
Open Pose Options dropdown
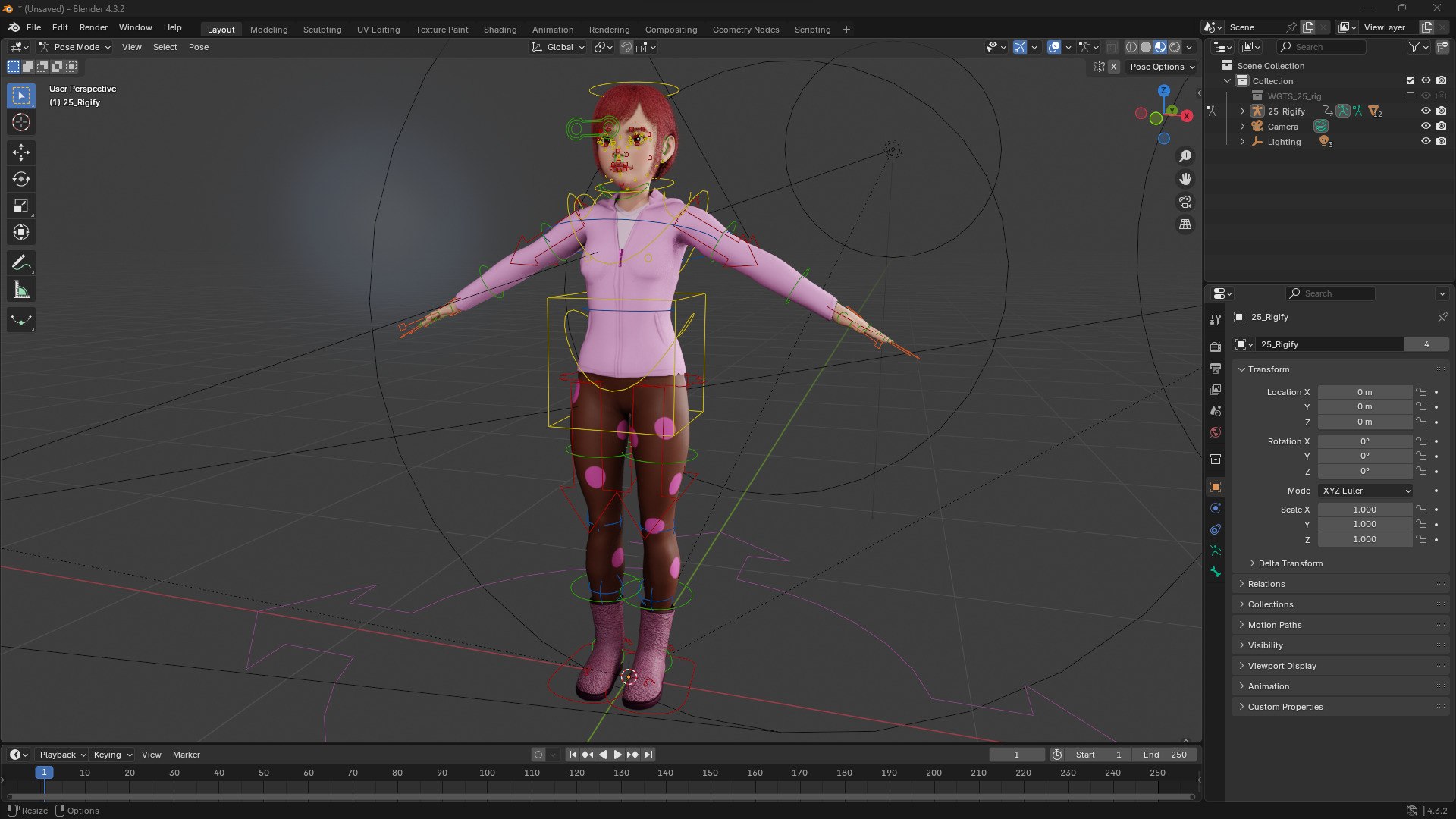click(1162, 67)
